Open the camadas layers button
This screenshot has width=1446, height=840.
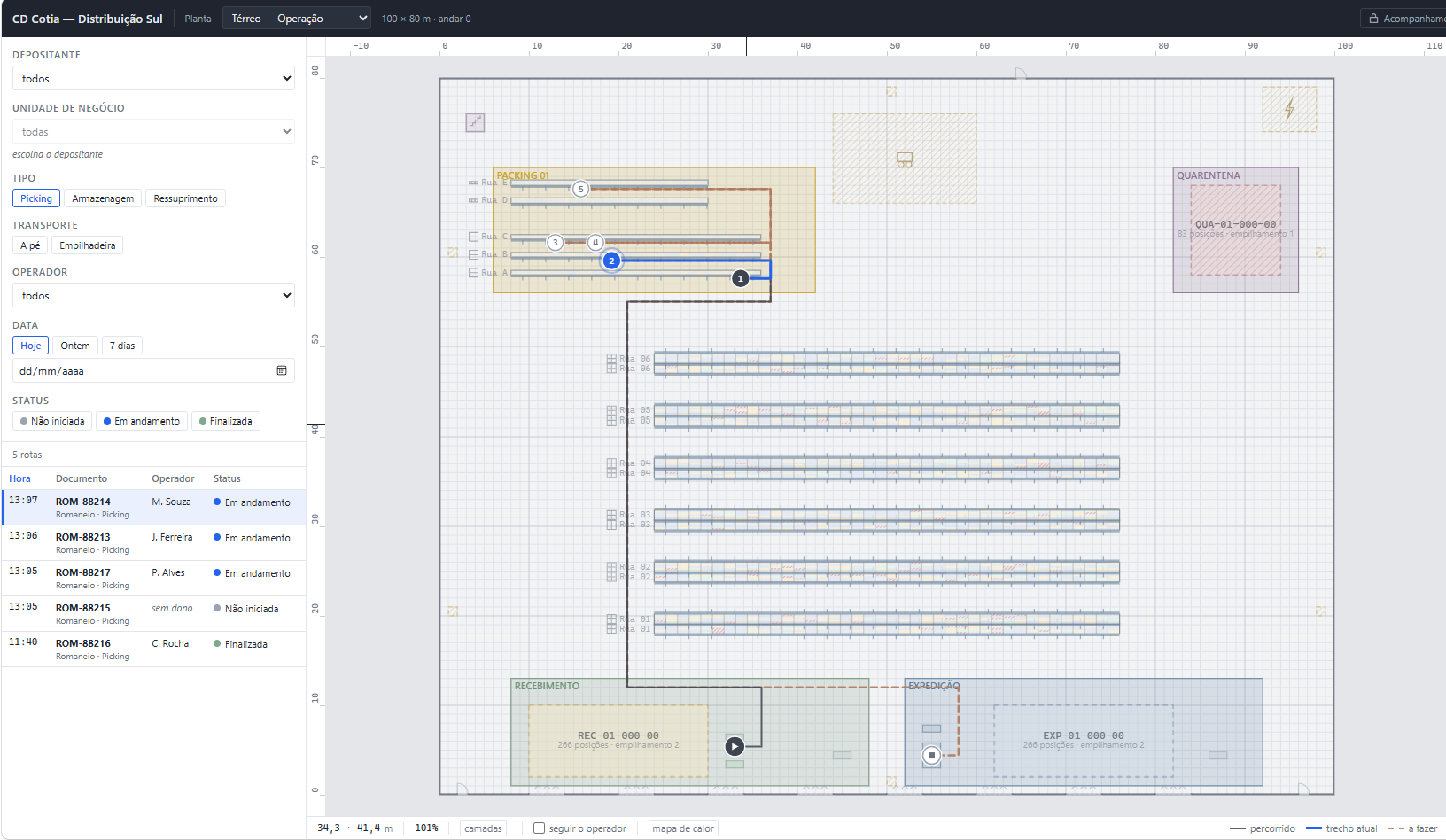[483, 828]
